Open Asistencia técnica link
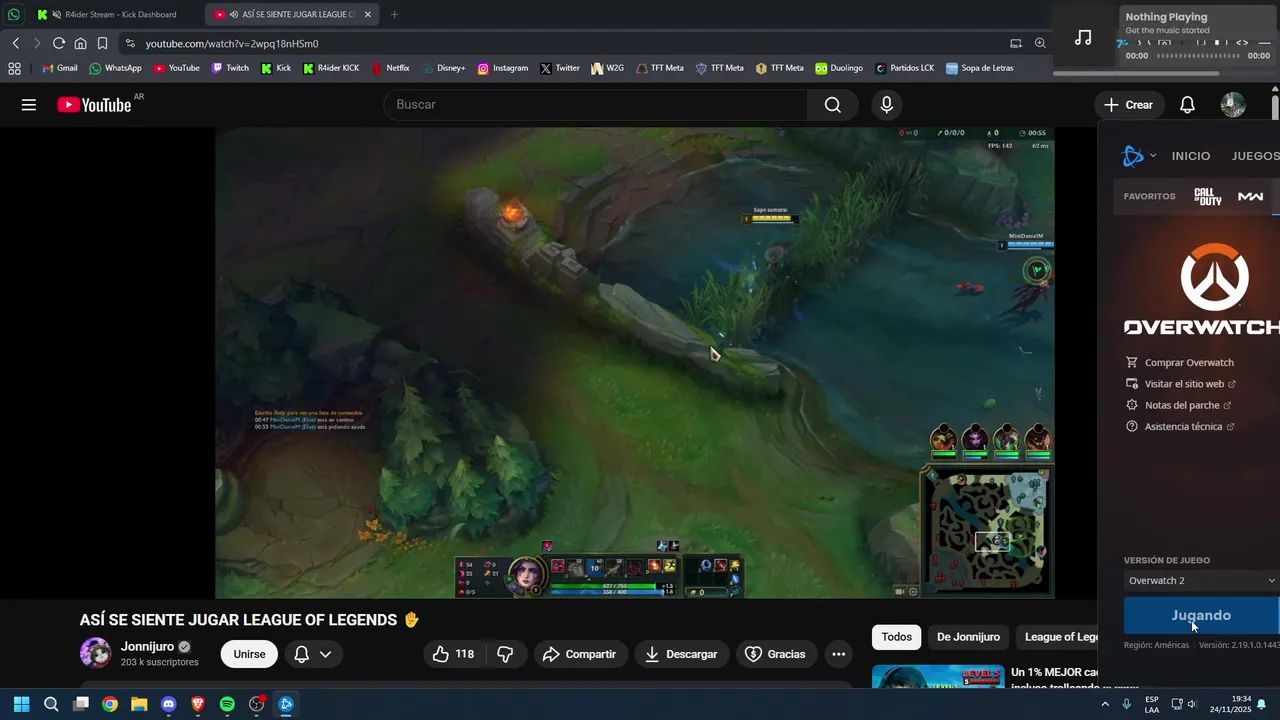This screenshot has height=720, width=1280. pos(1180,427)
